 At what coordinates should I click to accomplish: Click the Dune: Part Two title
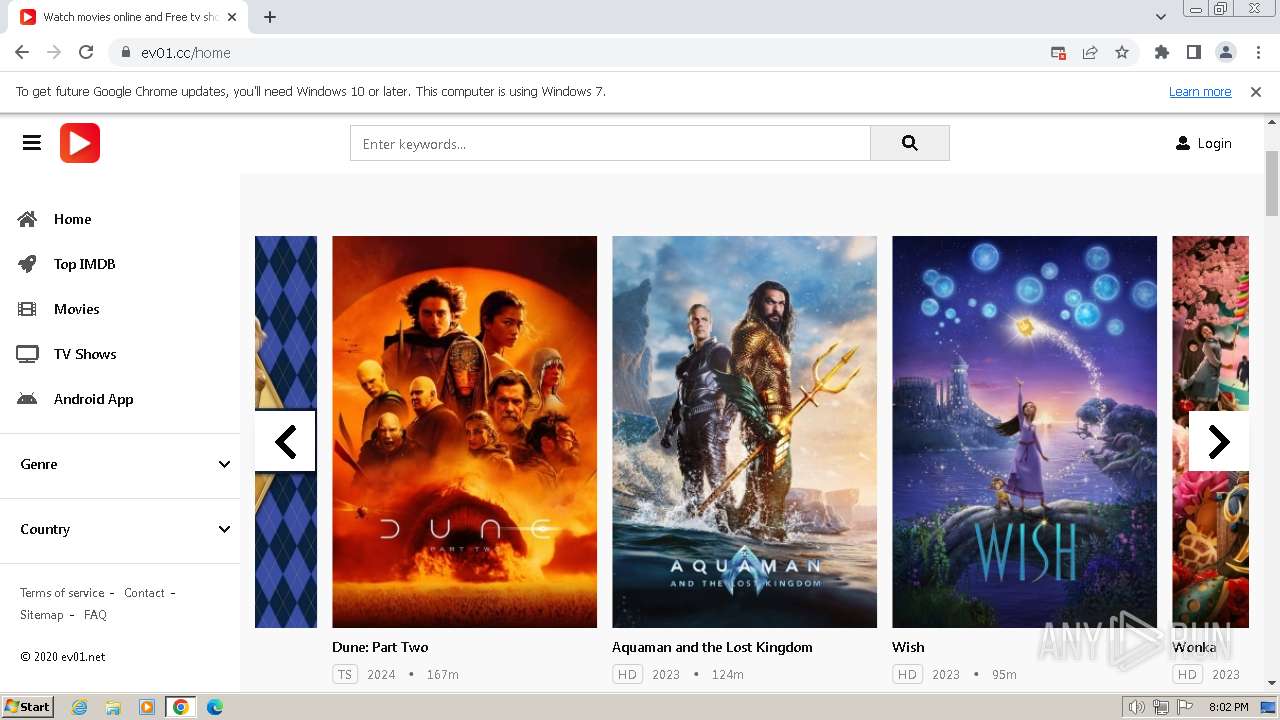pyautogui.click(x=380, y=647)
